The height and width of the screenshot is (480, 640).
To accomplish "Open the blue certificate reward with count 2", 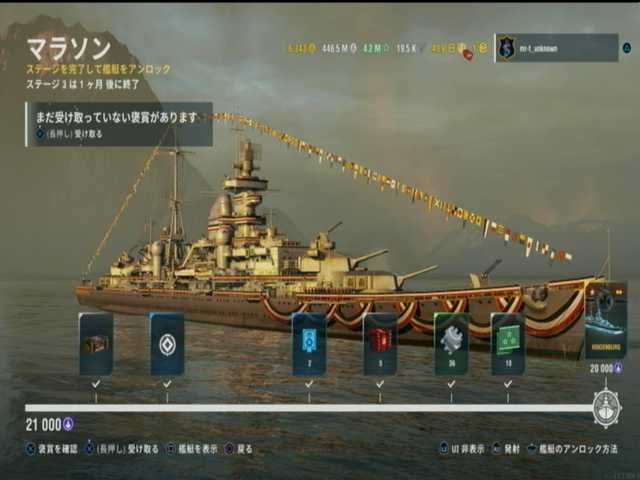I will (309, 344).
